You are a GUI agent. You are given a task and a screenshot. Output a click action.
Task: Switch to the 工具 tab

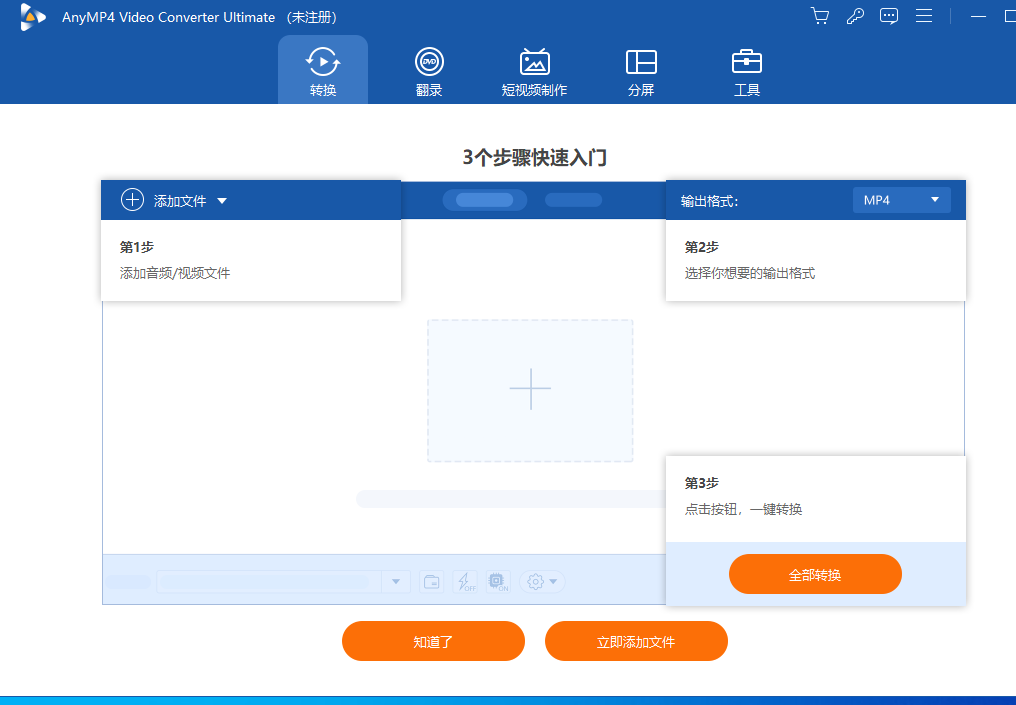pos(746,70)
